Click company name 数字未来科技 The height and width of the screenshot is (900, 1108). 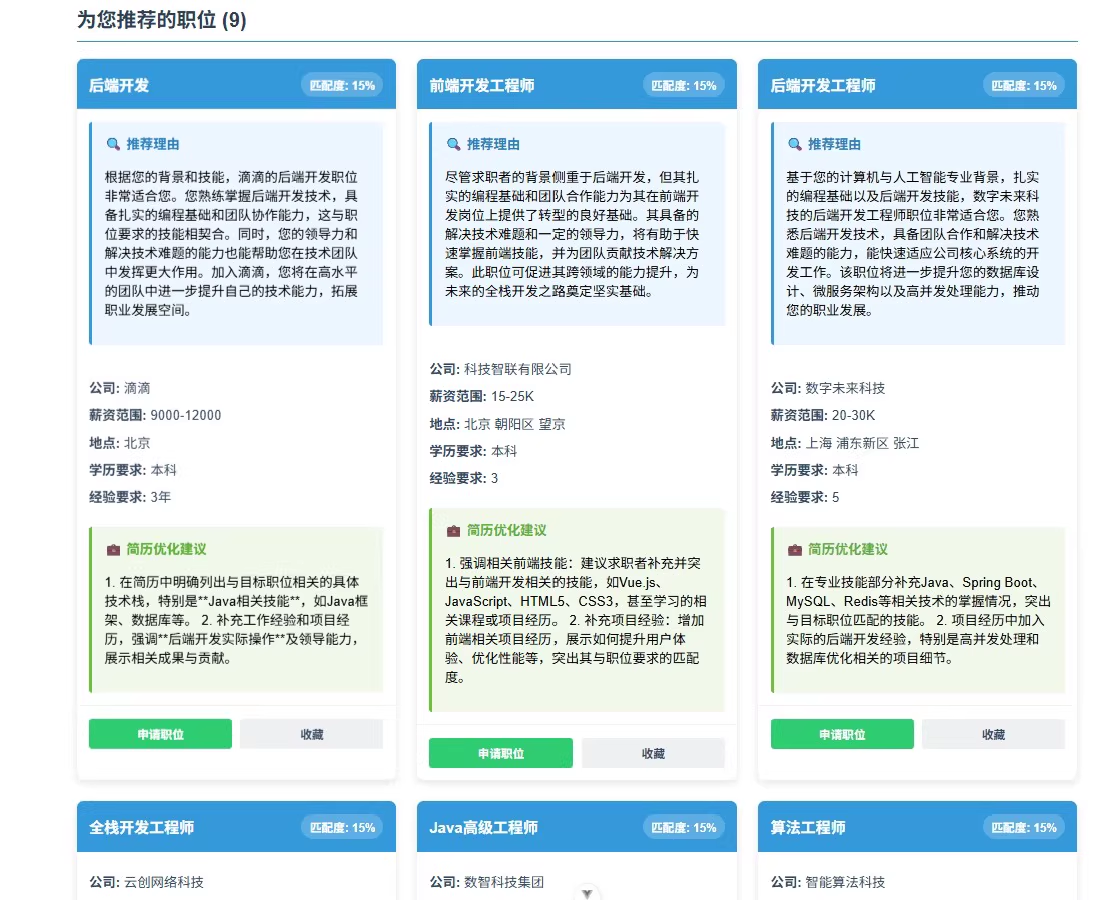(x=845, y=388)
